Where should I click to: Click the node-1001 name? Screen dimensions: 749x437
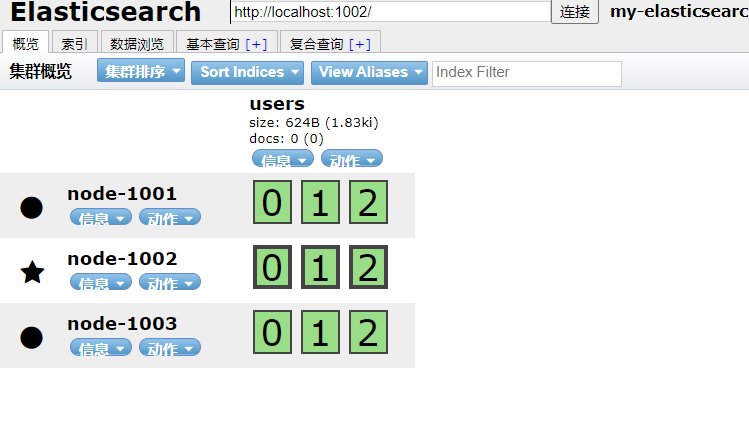pos(122,193)
